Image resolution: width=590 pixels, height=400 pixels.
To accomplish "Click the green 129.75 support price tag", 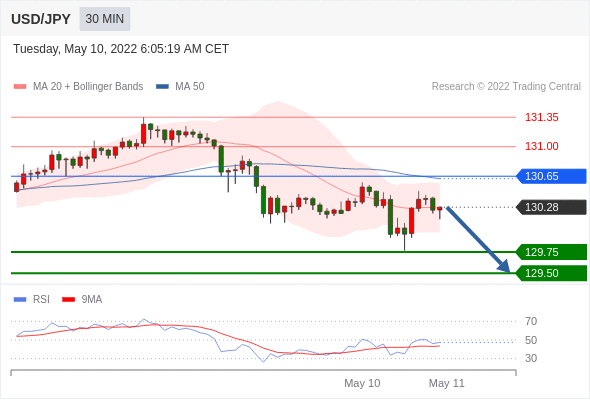I will (551, 252).
